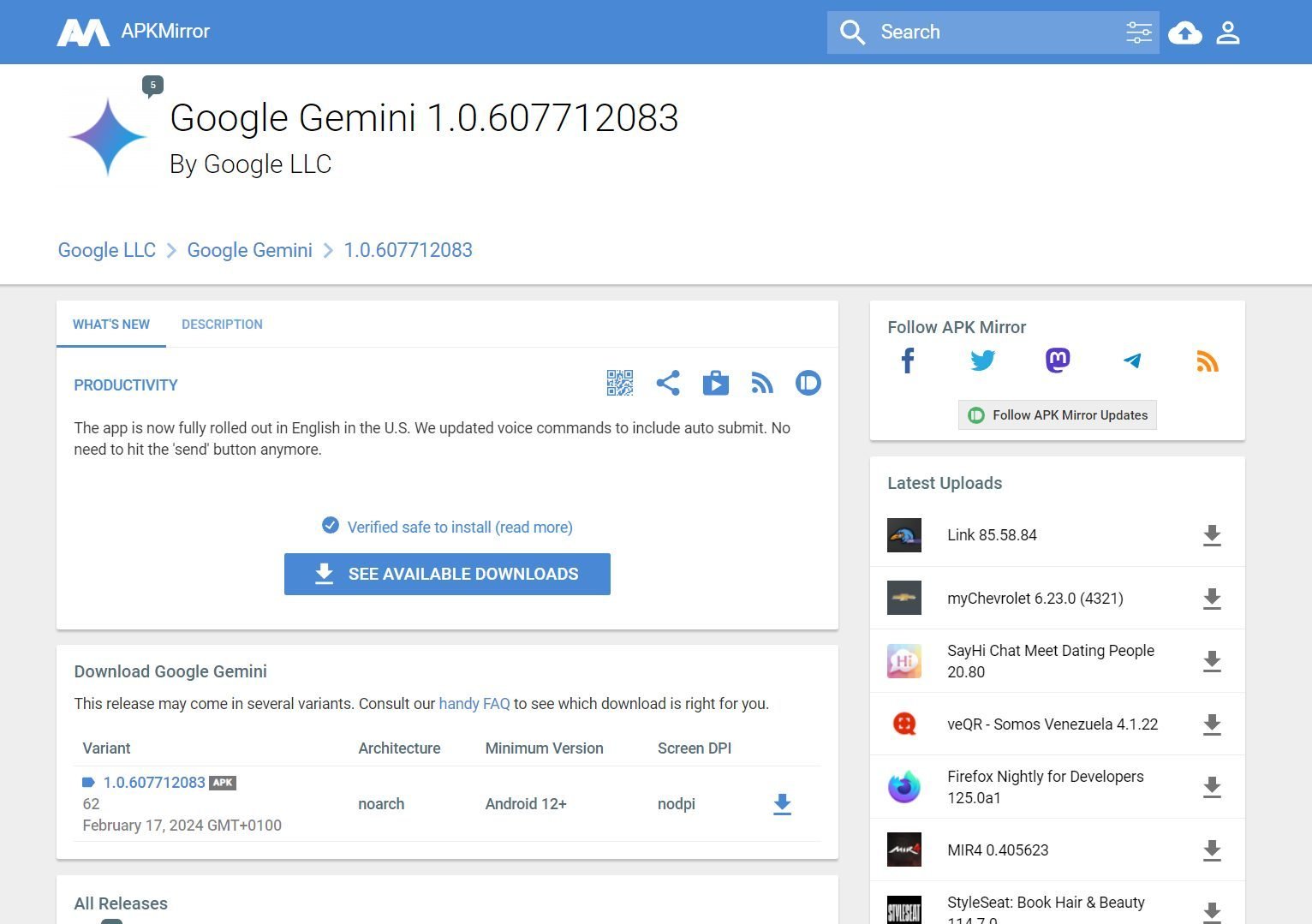This screenshot has width=1312, height=924.
Task: Open variant 1.0.607712083 APK link
Action: [154, 783]
